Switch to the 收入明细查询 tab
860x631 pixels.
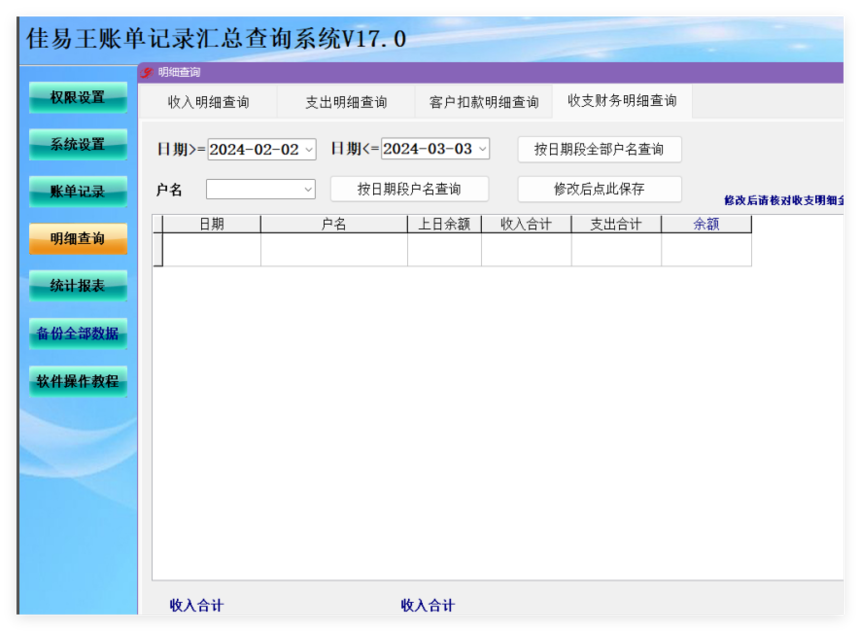pos(208,102)
